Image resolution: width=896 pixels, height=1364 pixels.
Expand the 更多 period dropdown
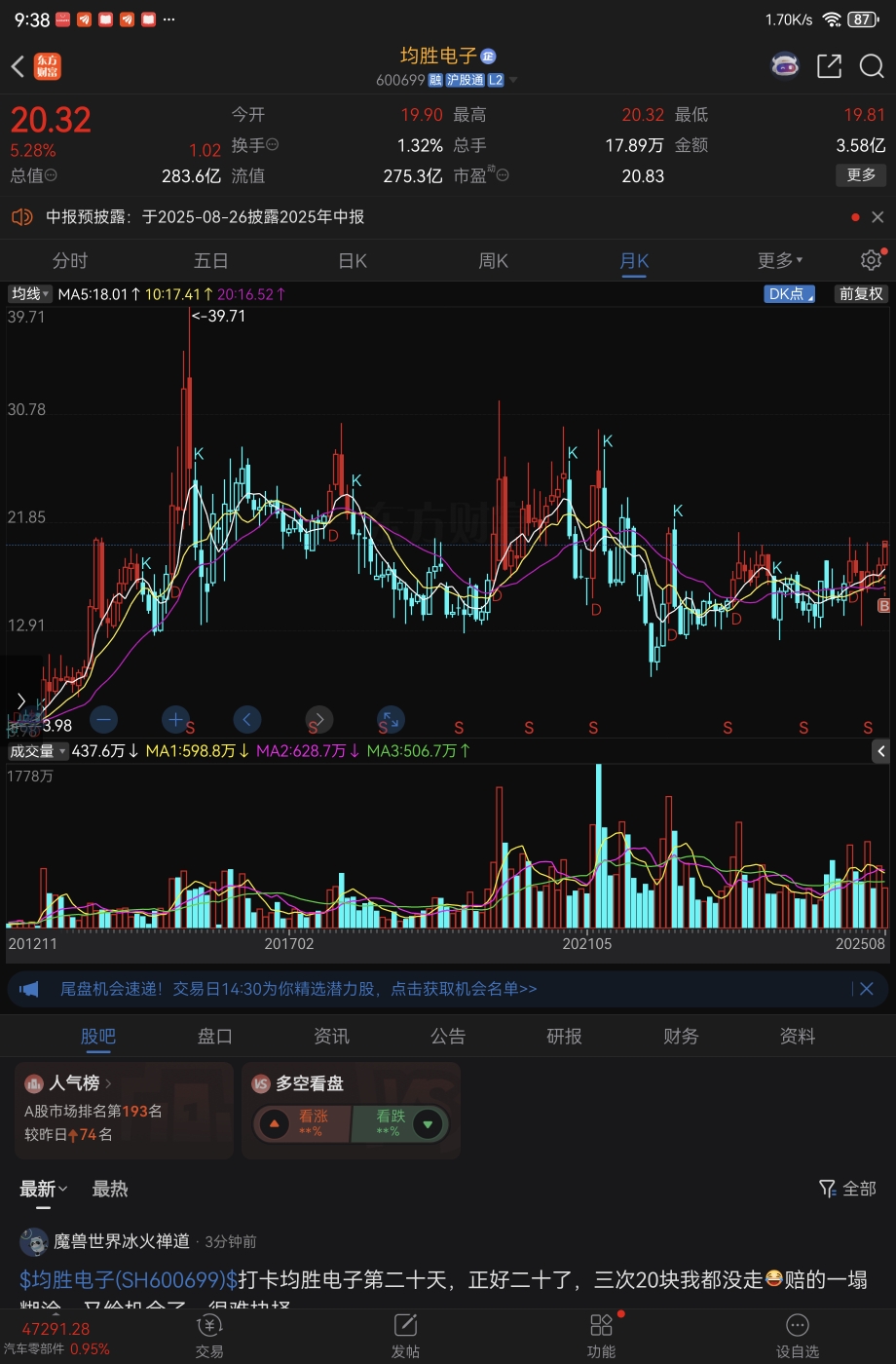[781, 260]
